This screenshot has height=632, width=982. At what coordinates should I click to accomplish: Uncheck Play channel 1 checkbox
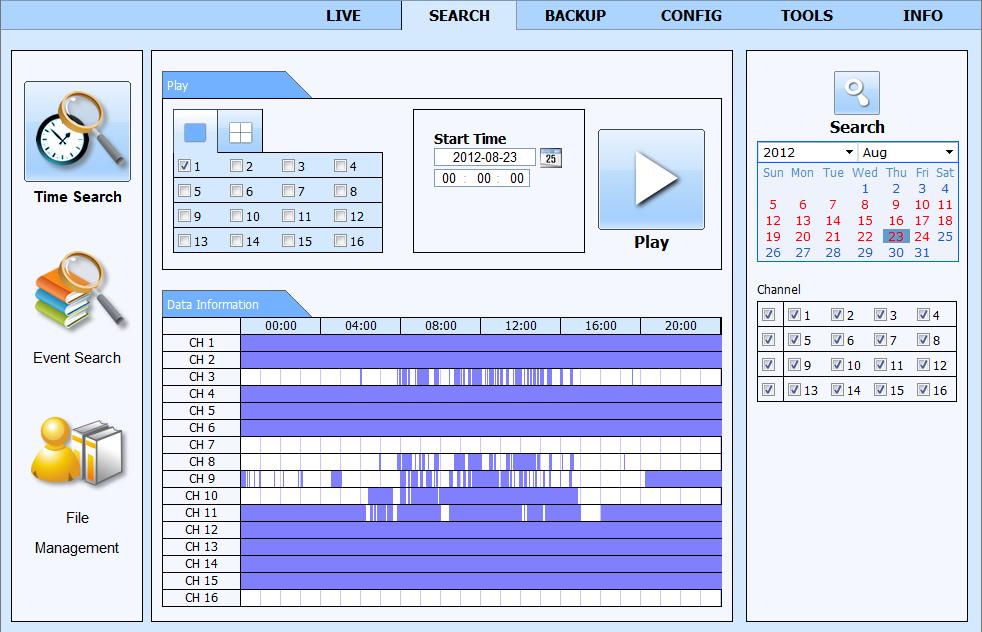(184, 166)
